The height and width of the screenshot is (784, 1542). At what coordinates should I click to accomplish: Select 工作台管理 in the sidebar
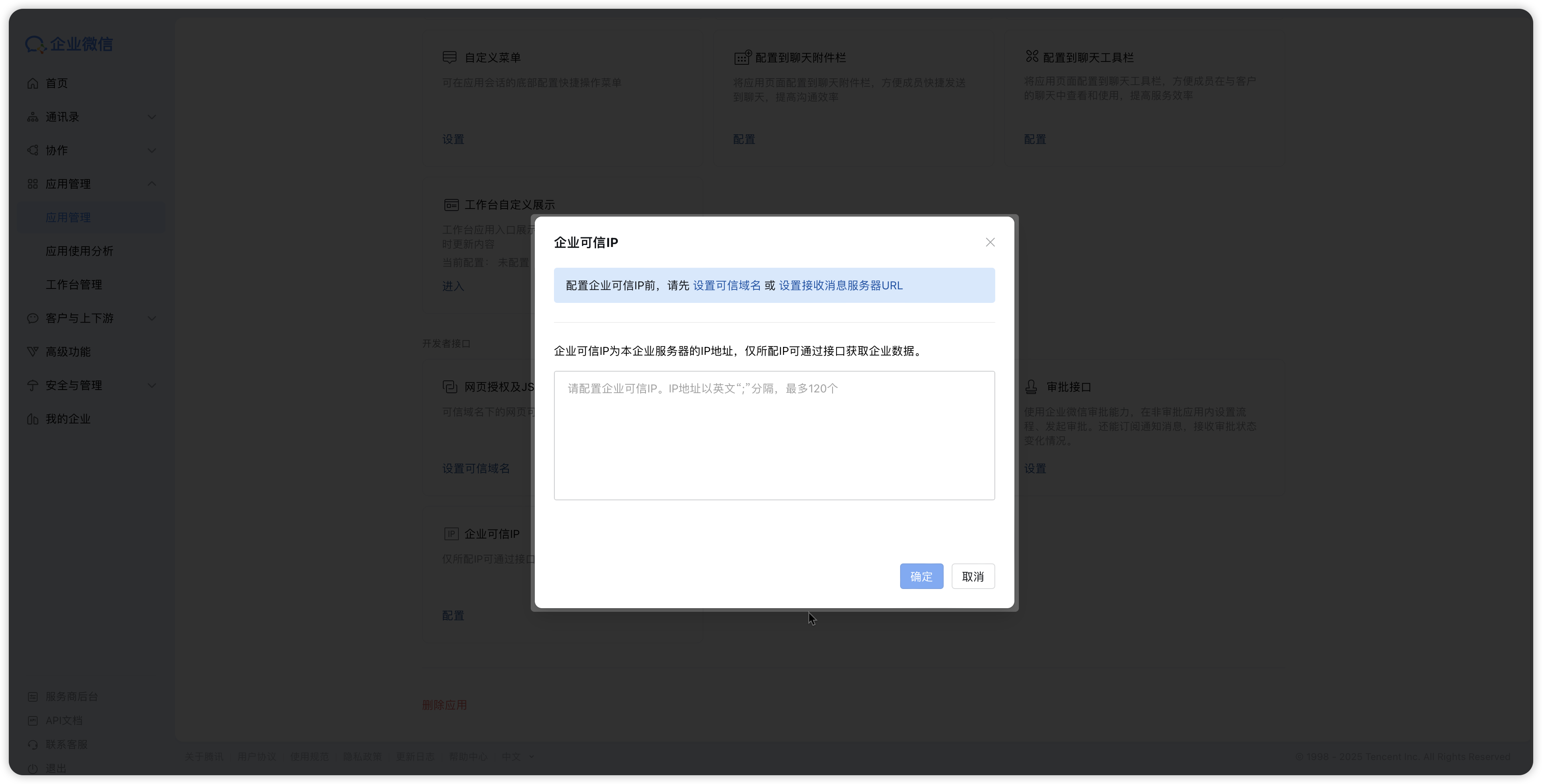74,285
